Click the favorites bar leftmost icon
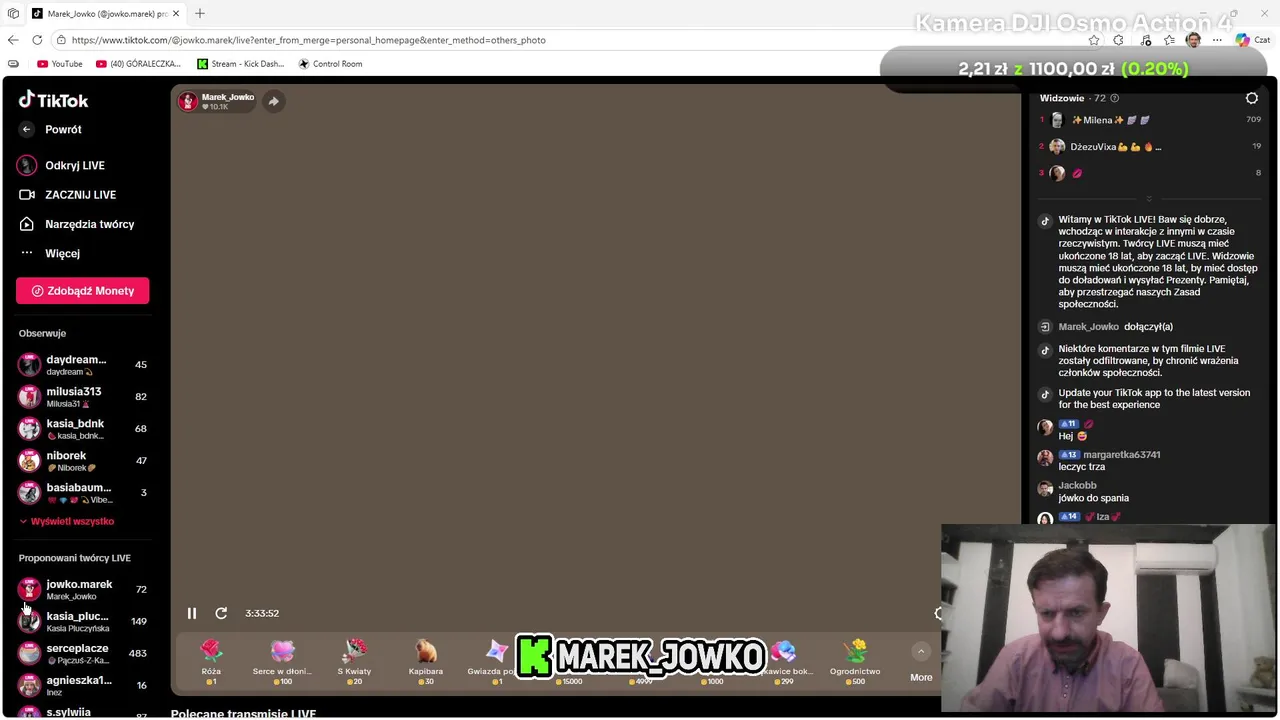 coord(13,64)
